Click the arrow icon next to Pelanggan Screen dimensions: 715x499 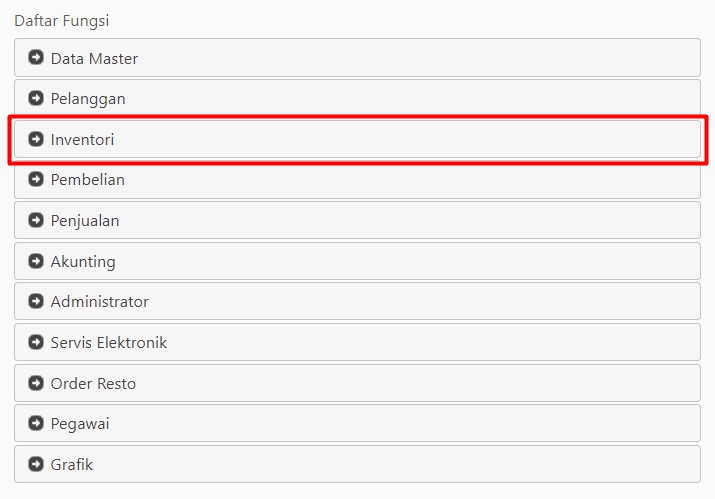(x=36, y=98)
